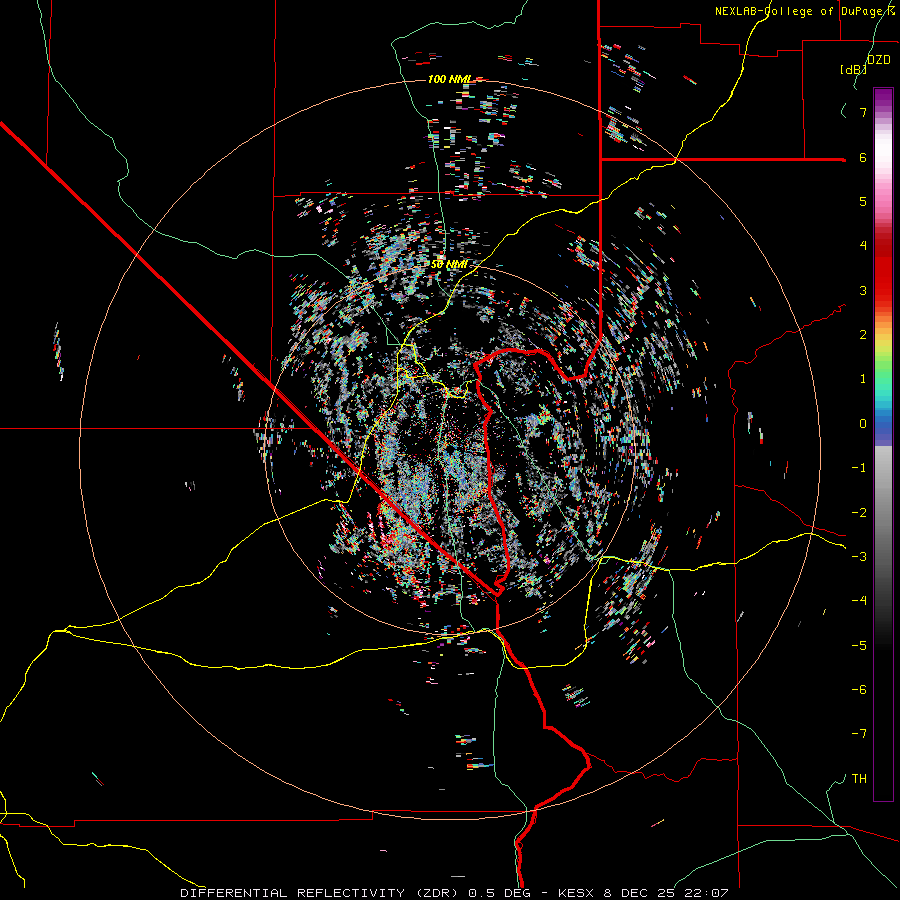900x900 pixels.
Task: Click the -1 value on the scale
Action: click(x=859, y=468)
